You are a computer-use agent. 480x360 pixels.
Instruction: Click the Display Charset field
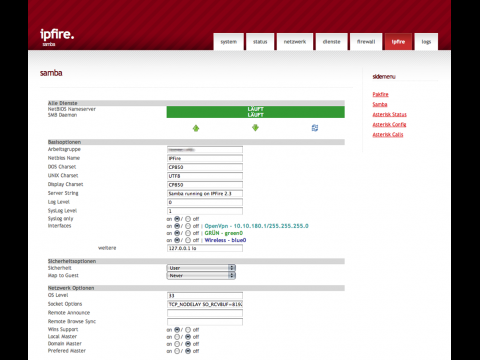[205, 185]
